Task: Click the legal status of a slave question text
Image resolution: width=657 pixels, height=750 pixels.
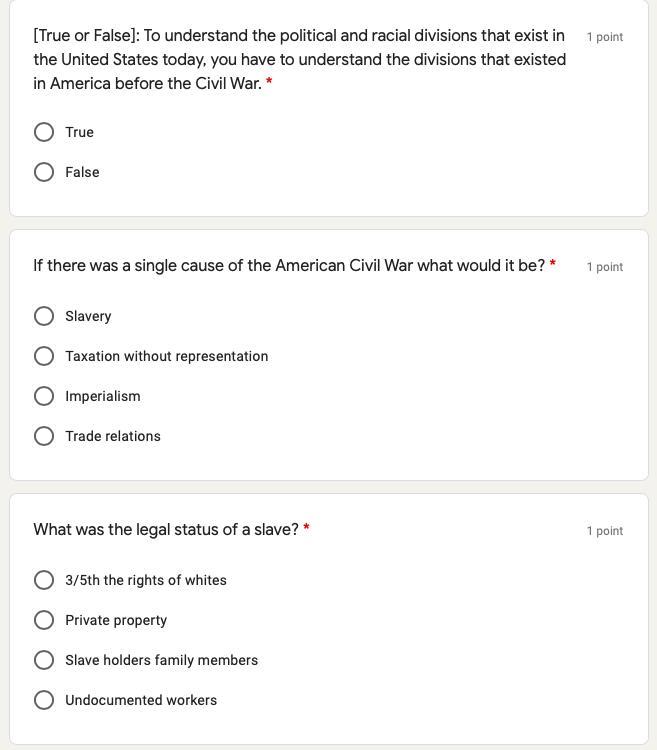Action: (x=166, y=530)
